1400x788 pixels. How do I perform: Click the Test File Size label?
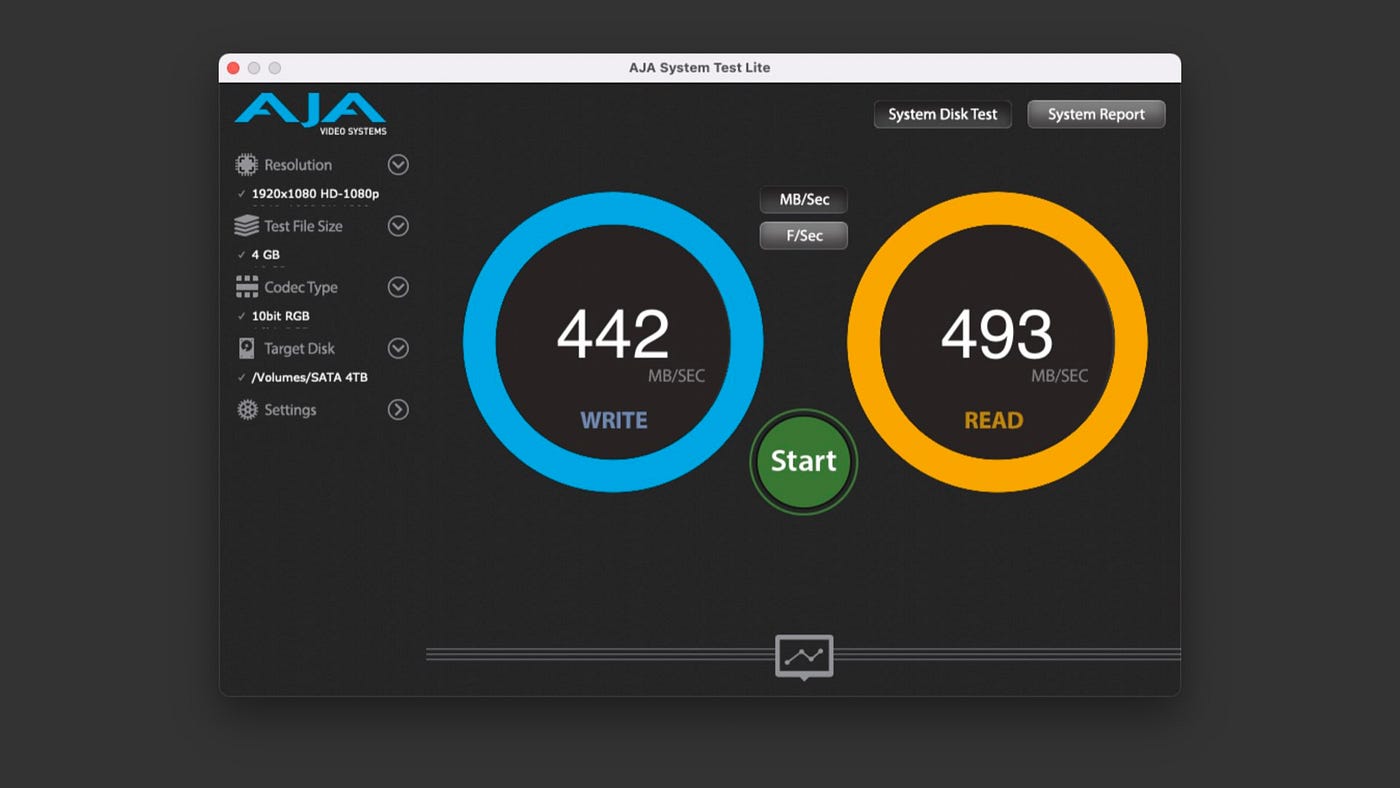[303, 226]
